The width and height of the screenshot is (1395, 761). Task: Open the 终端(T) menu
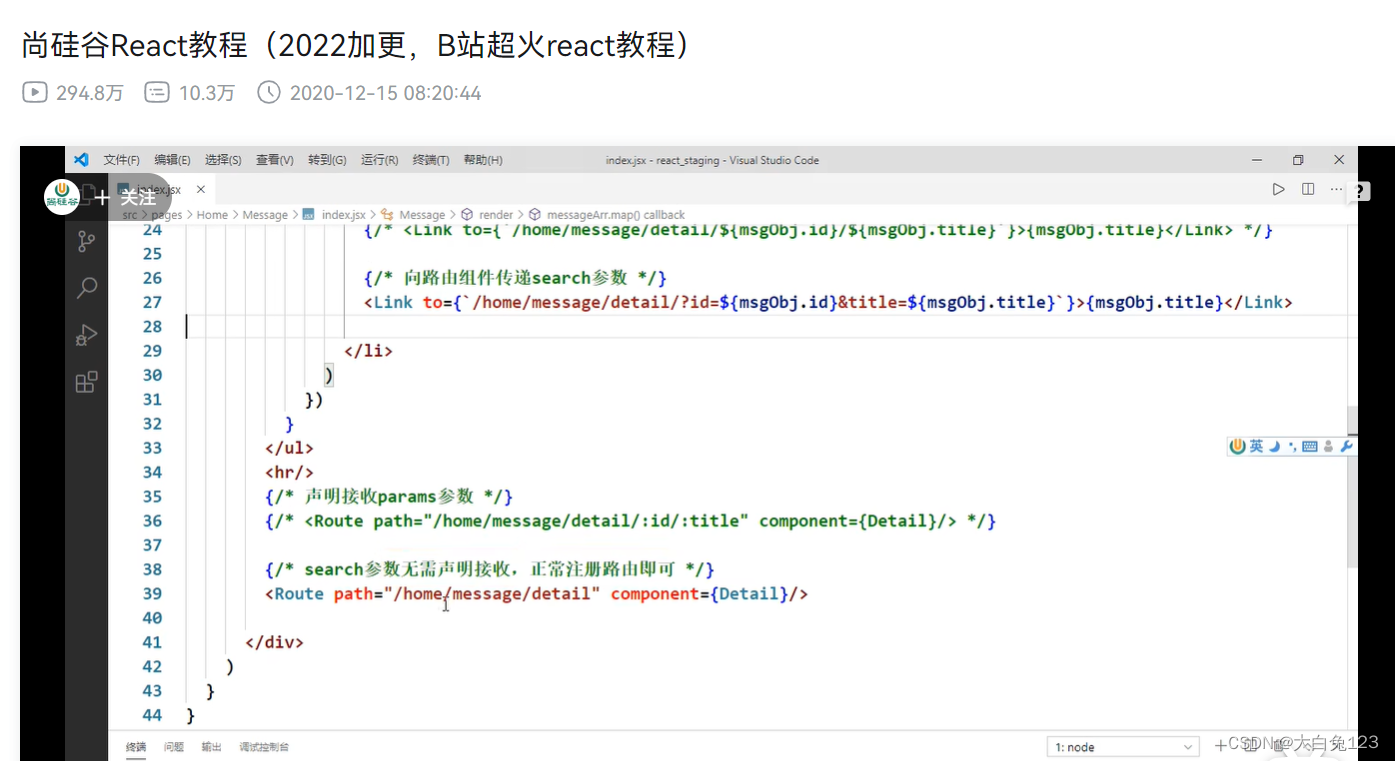click(431, 160)
